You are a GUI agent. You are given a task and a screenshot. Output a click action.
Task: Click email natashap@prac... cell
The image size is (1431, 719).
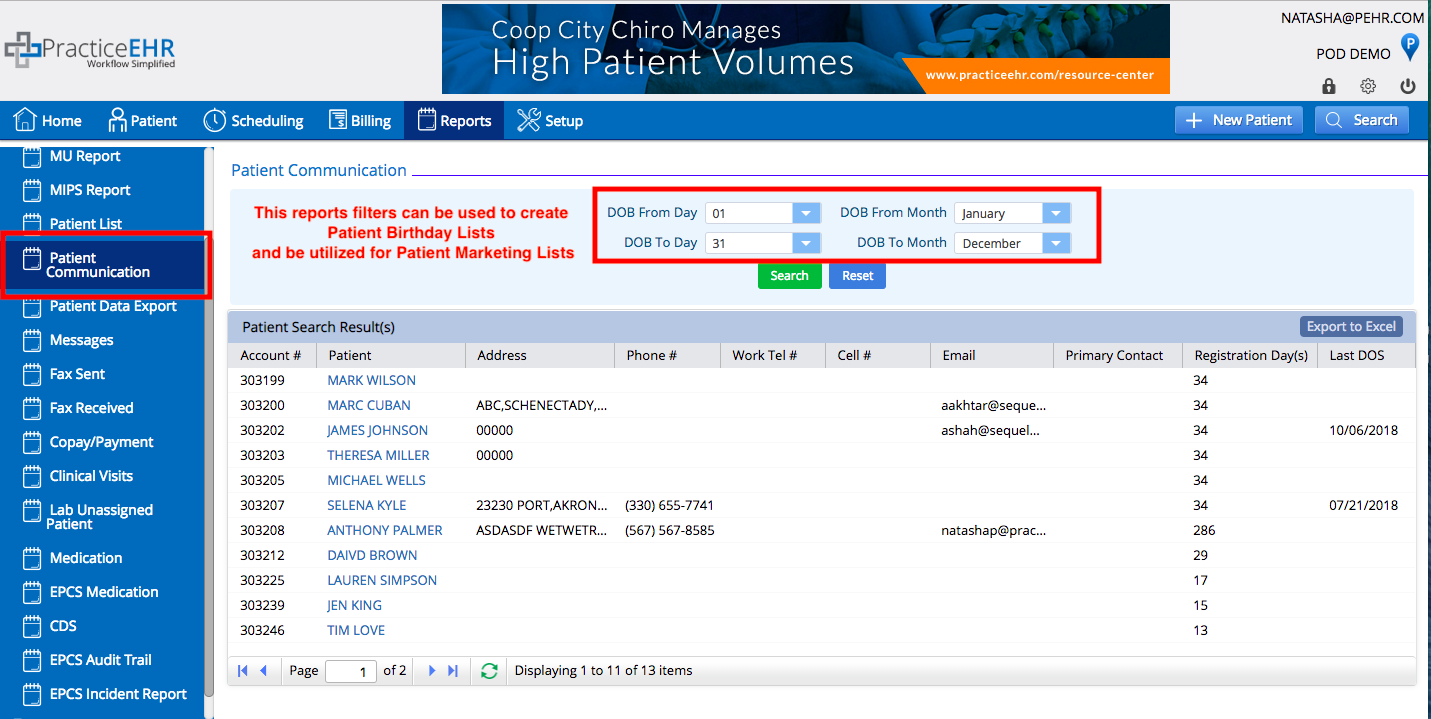(x=993, y=530)
